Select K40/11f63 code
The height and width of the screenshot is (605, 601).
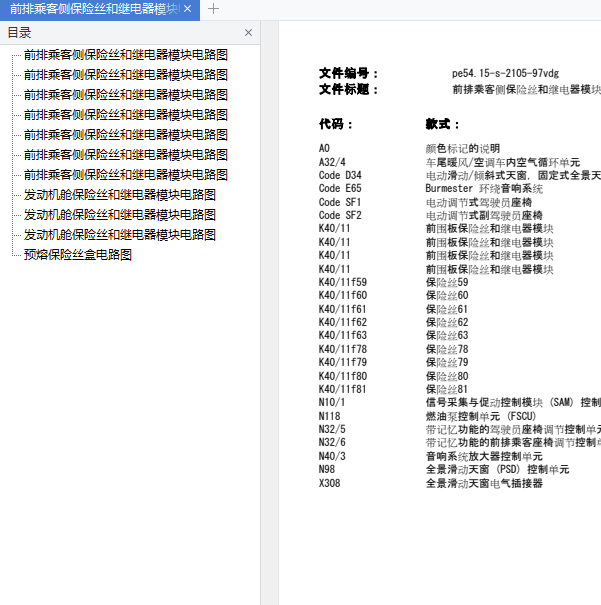click(x=343, y=335)
